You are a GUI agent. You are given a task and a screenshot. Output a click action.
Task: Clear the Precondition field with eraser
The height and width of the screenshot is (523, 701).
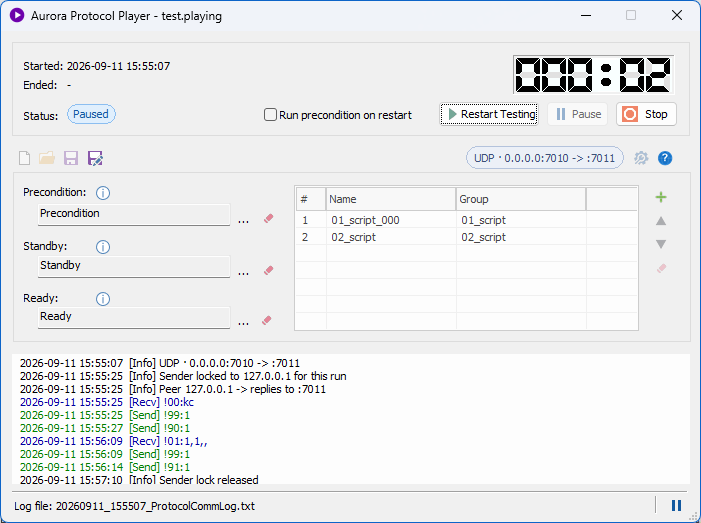click(x=268, y=218)
